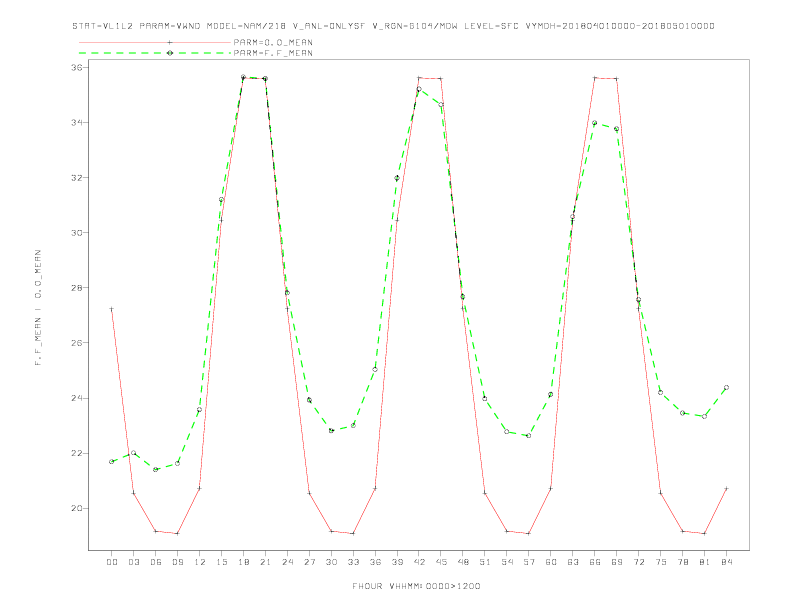Click y-axis tick label 36
Screen dimensions: 792x612
coord(78,67)
